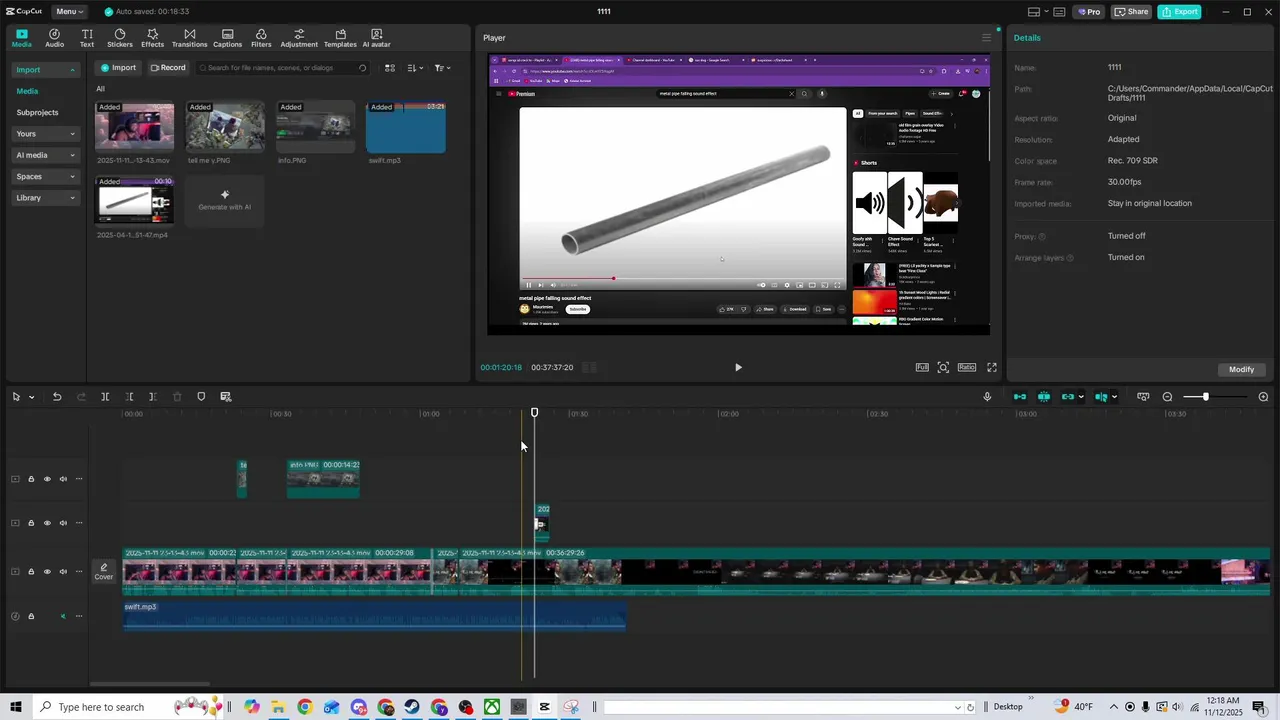Click the Record button in media panel
Screen dimensions: 1280x720
[168, 68]
